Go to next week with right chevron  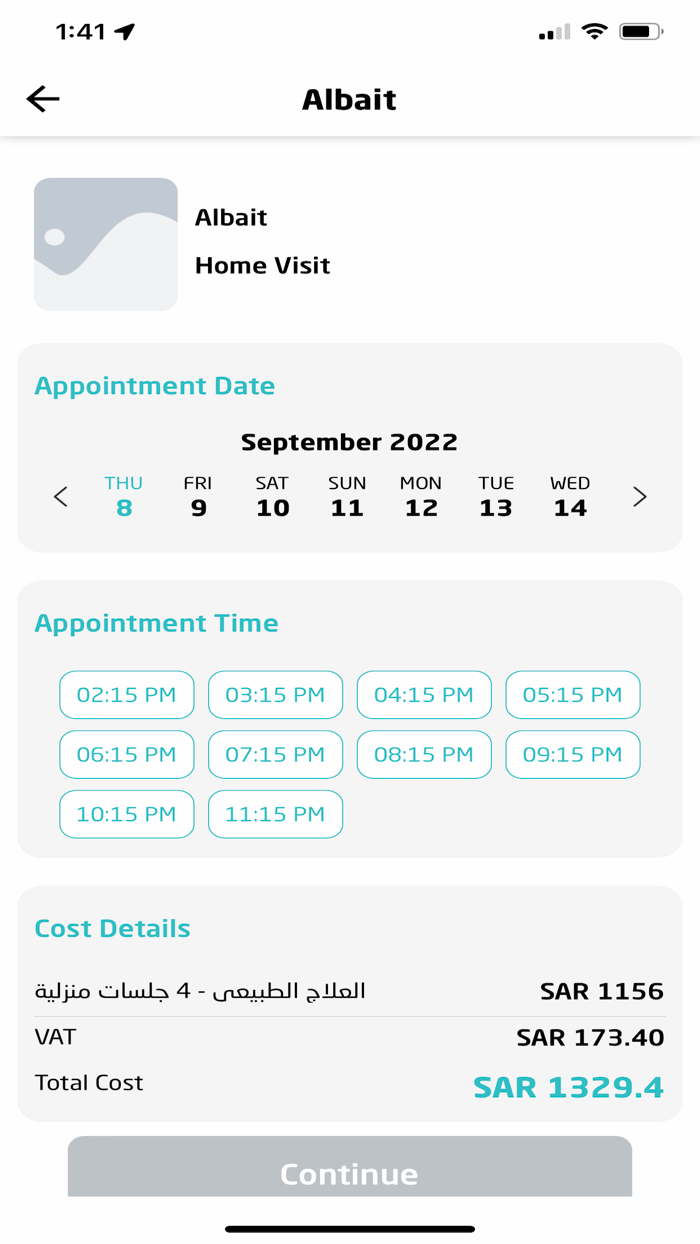pyautogui.click(x=639, y=497)
